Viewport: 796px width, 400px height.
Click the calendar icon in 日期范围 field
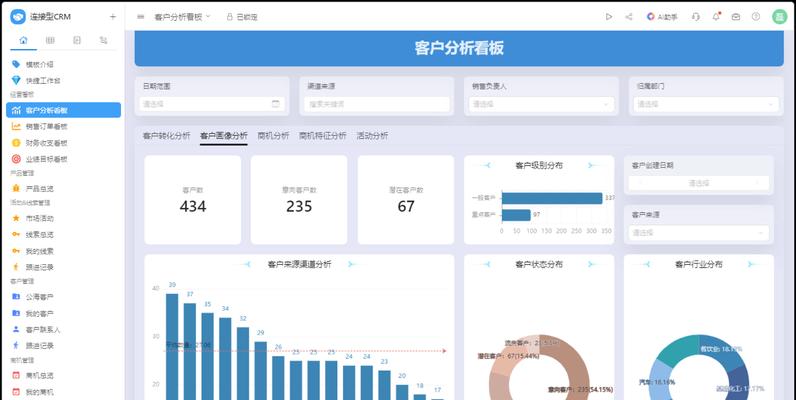point(276,104)
